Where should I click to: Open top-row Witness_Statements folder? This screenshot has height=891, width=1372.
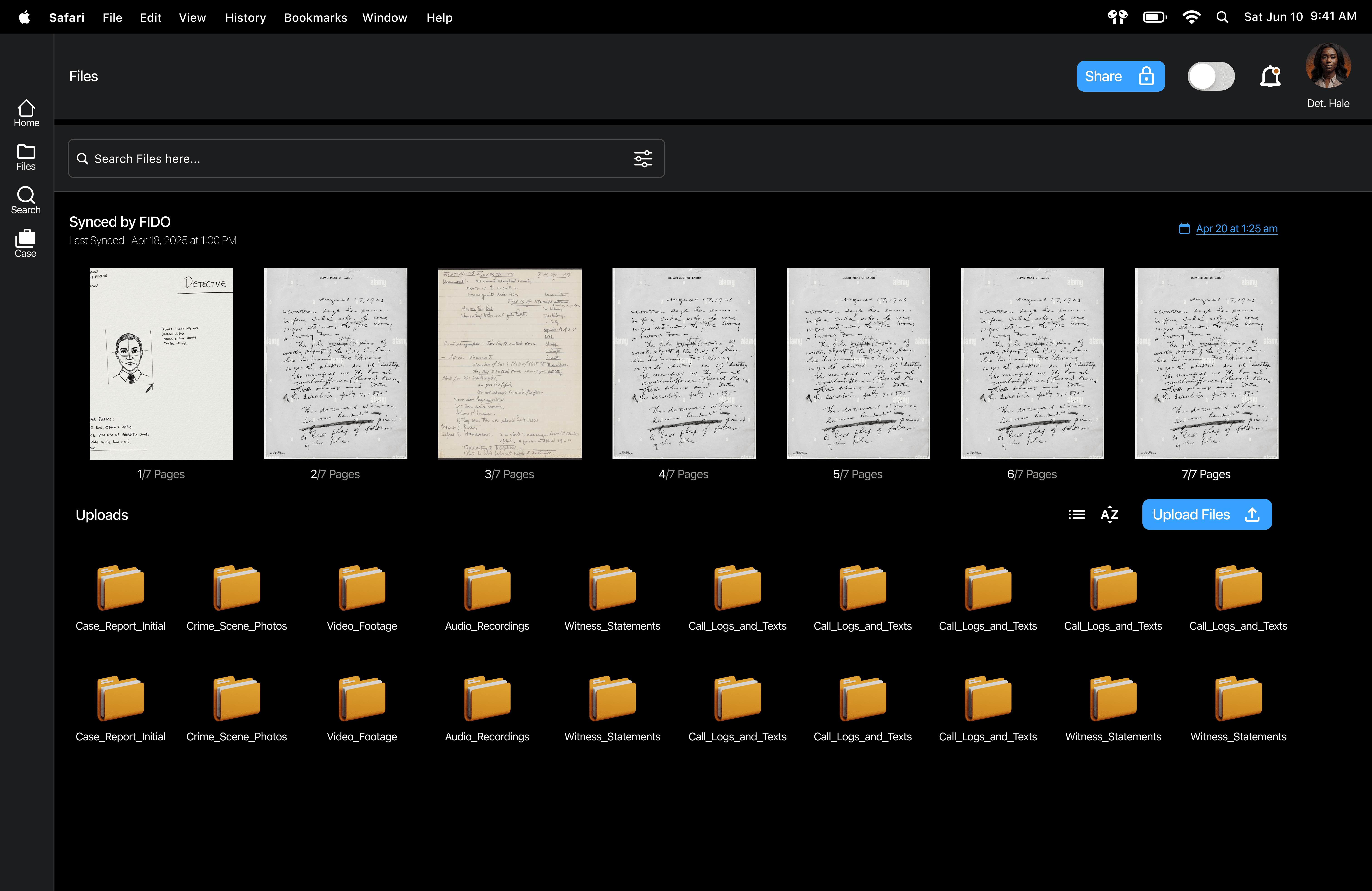(x=612, y=598)
